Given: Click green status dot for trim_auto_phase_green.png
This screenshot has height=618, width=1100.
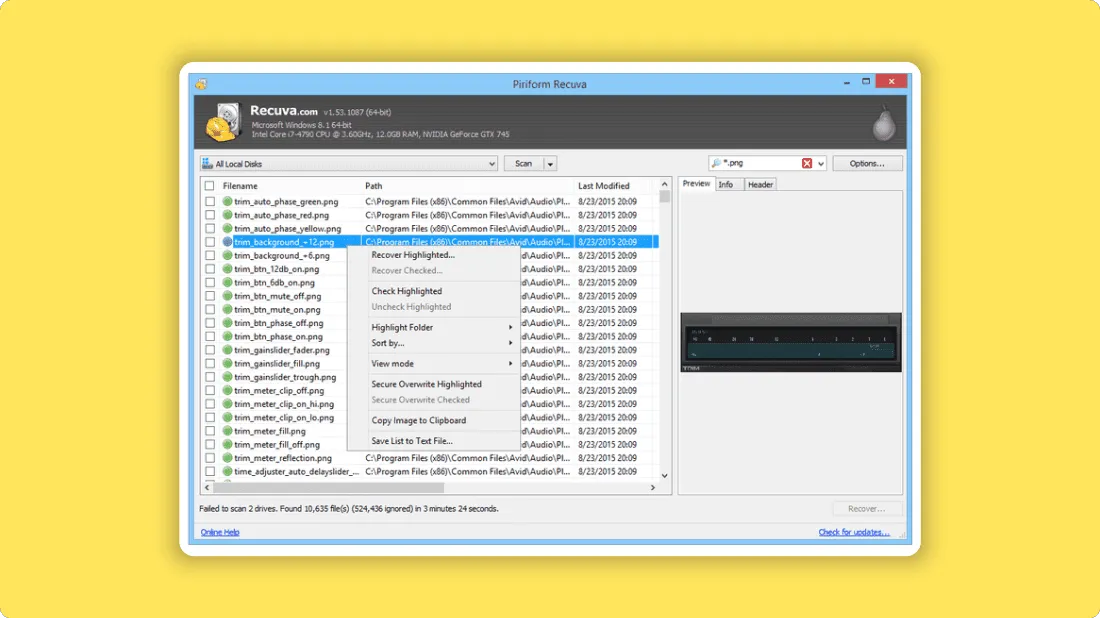Looking at the screenshot, I should point(227,201).
